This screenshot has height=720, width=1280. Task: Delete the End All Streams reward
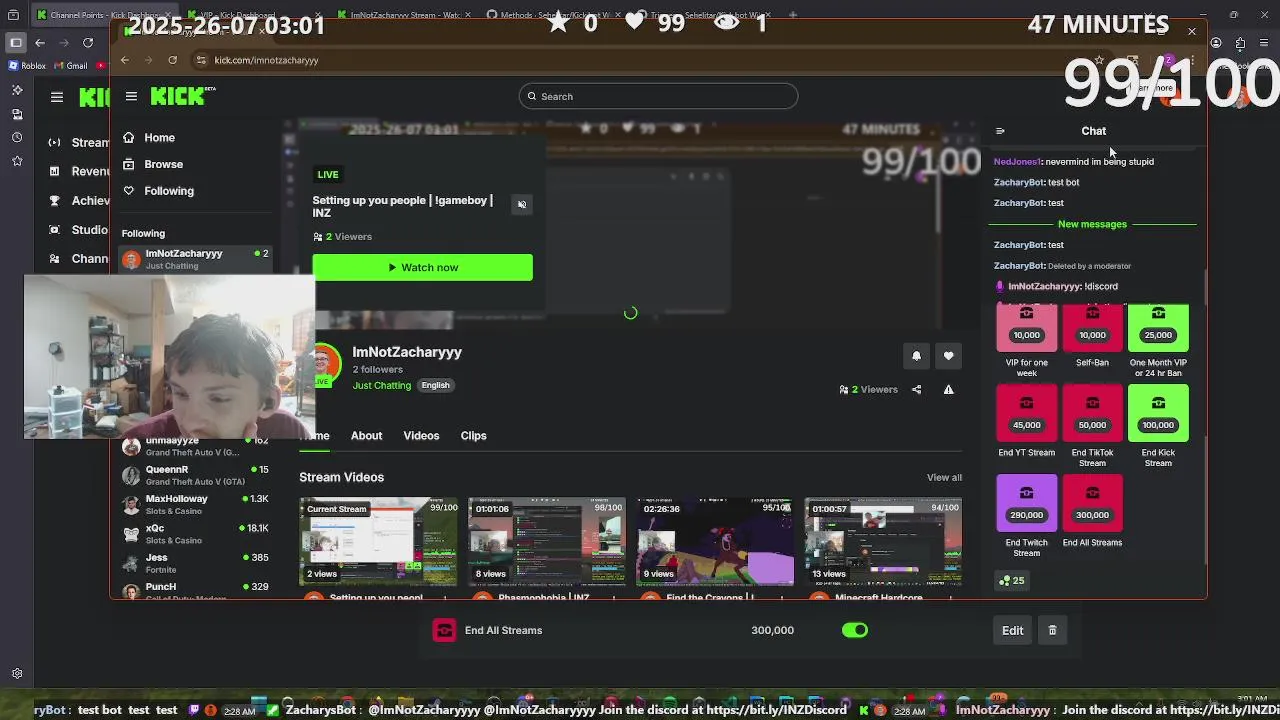[1052, 630]
